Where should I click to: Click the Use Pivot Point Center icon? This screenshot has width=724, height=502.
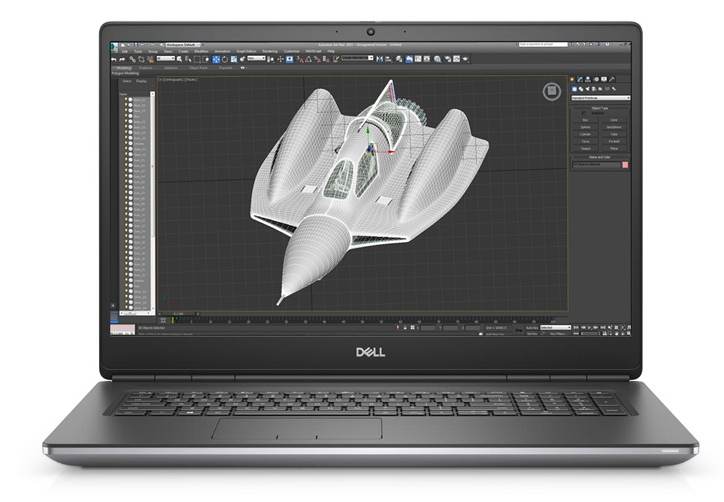270,59
